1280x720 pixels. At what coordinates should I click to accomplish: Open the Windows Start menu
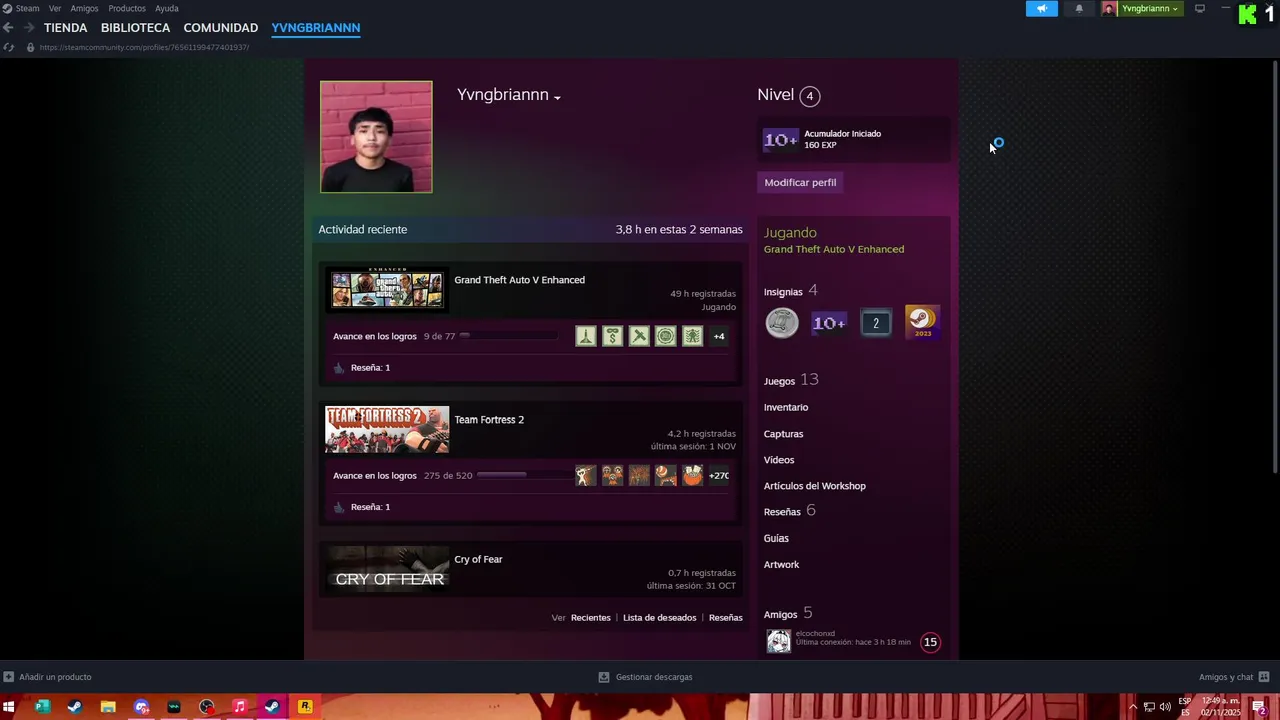(9, 707)
